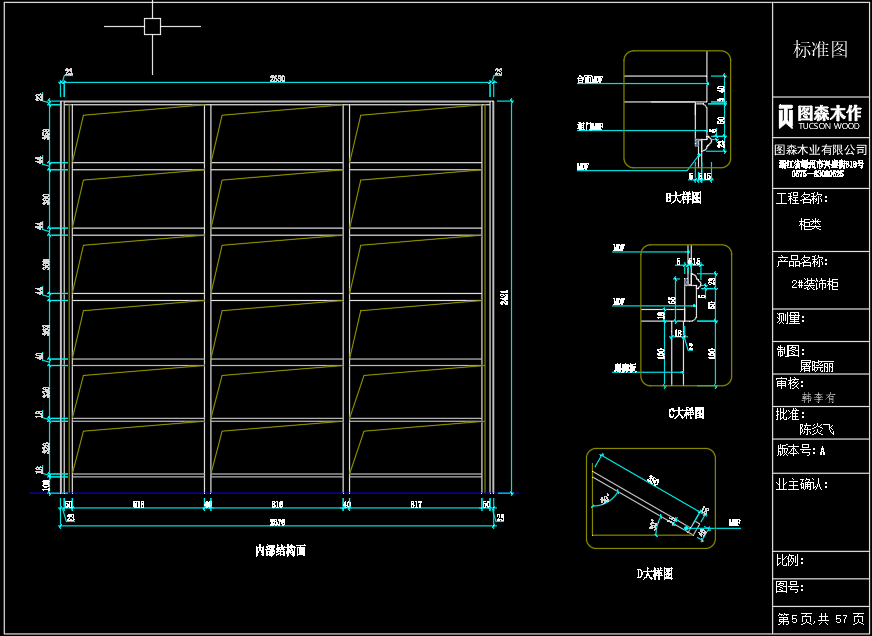Click the 第5页,共57页 page indicator
The image size is (872, 636).
(821, 618)
